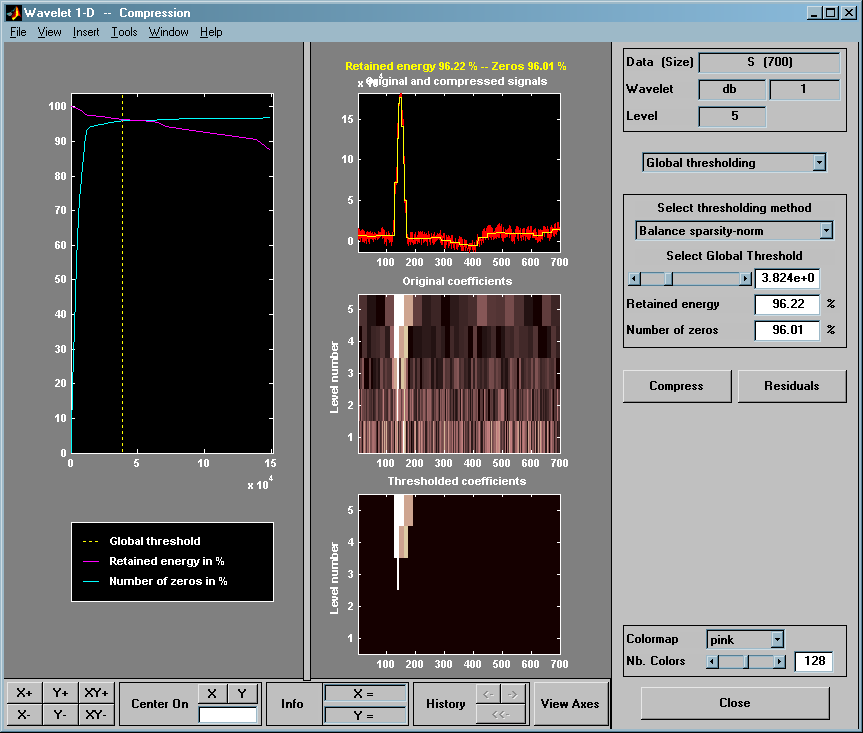The height and width of the screenshot is (733, 863).
Task: Click right arrow of Nb. Colors slider
Action: pos(780,661)
